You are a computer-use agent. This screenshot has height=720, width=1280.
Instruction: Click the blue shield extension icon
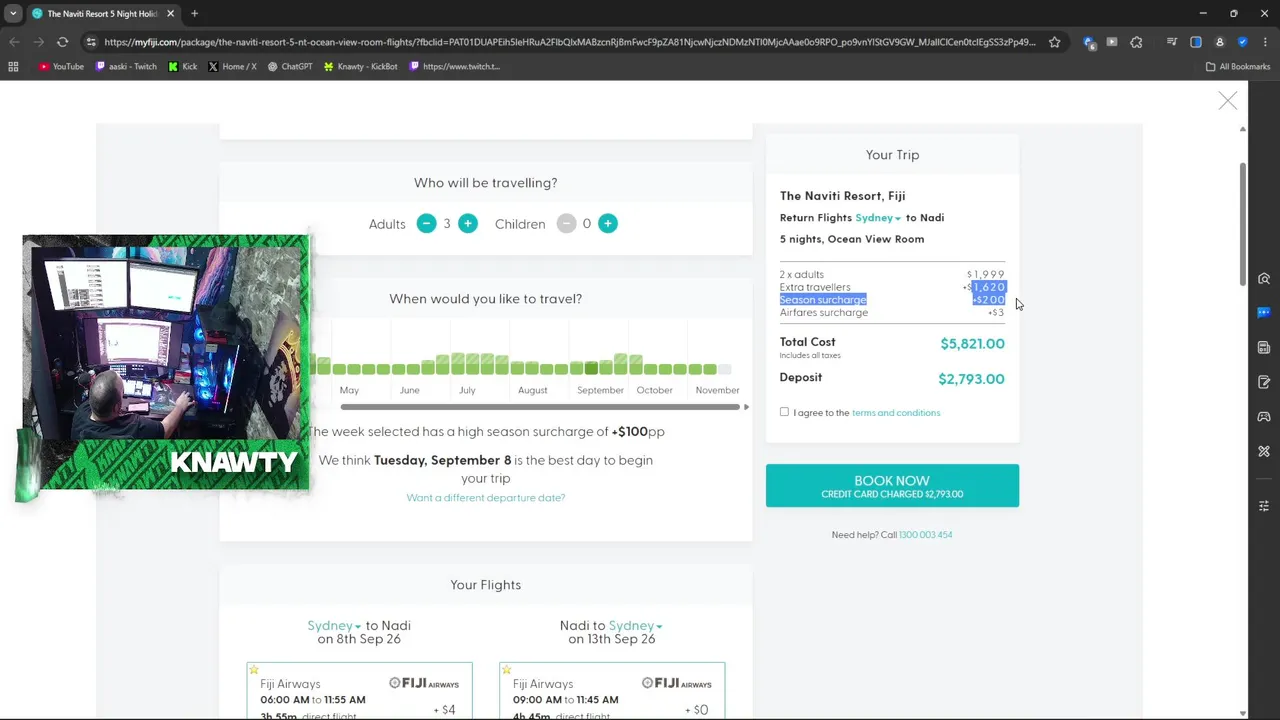click(1243, 42)
